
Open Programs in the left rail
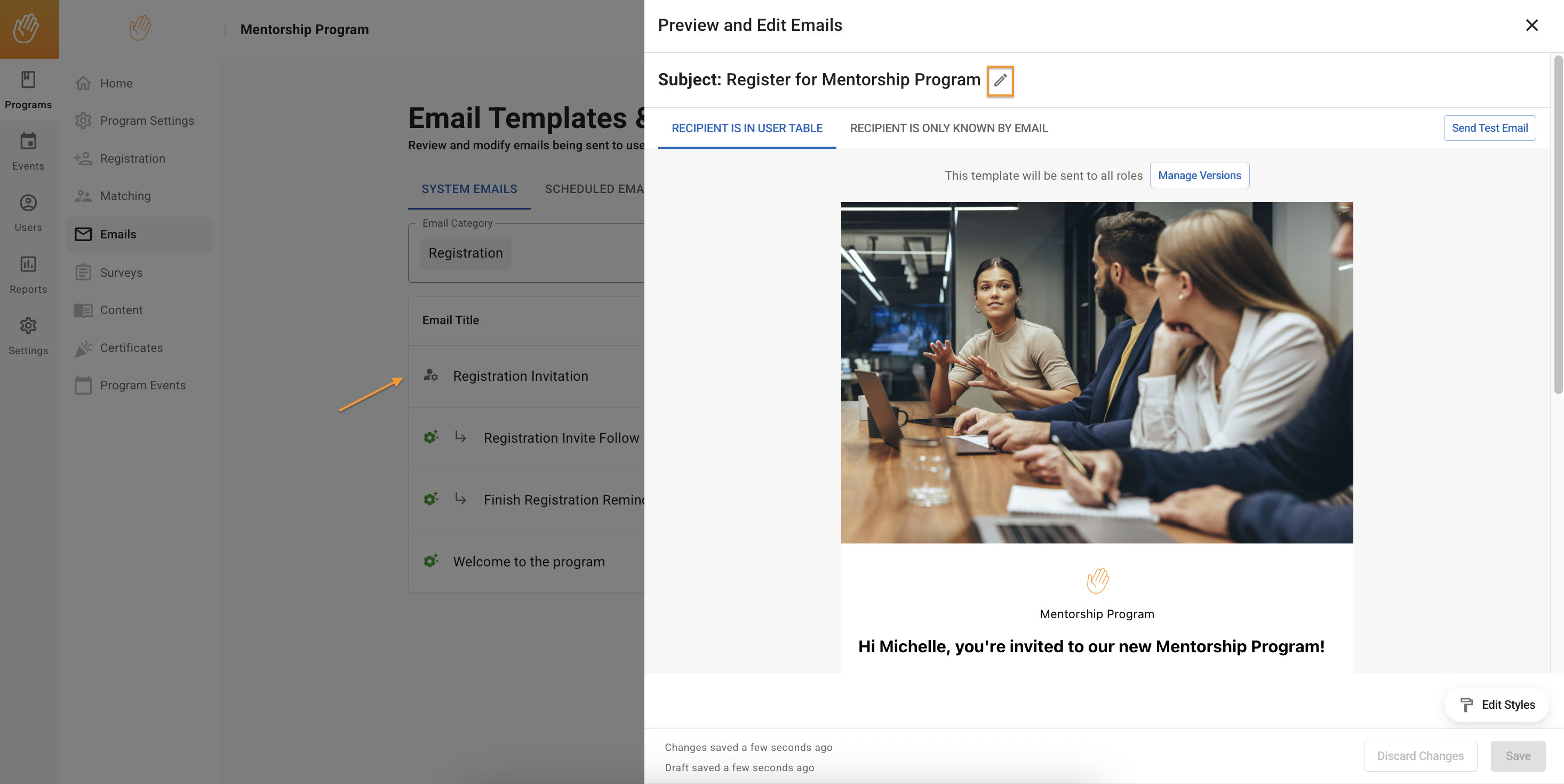pos(28,90)
